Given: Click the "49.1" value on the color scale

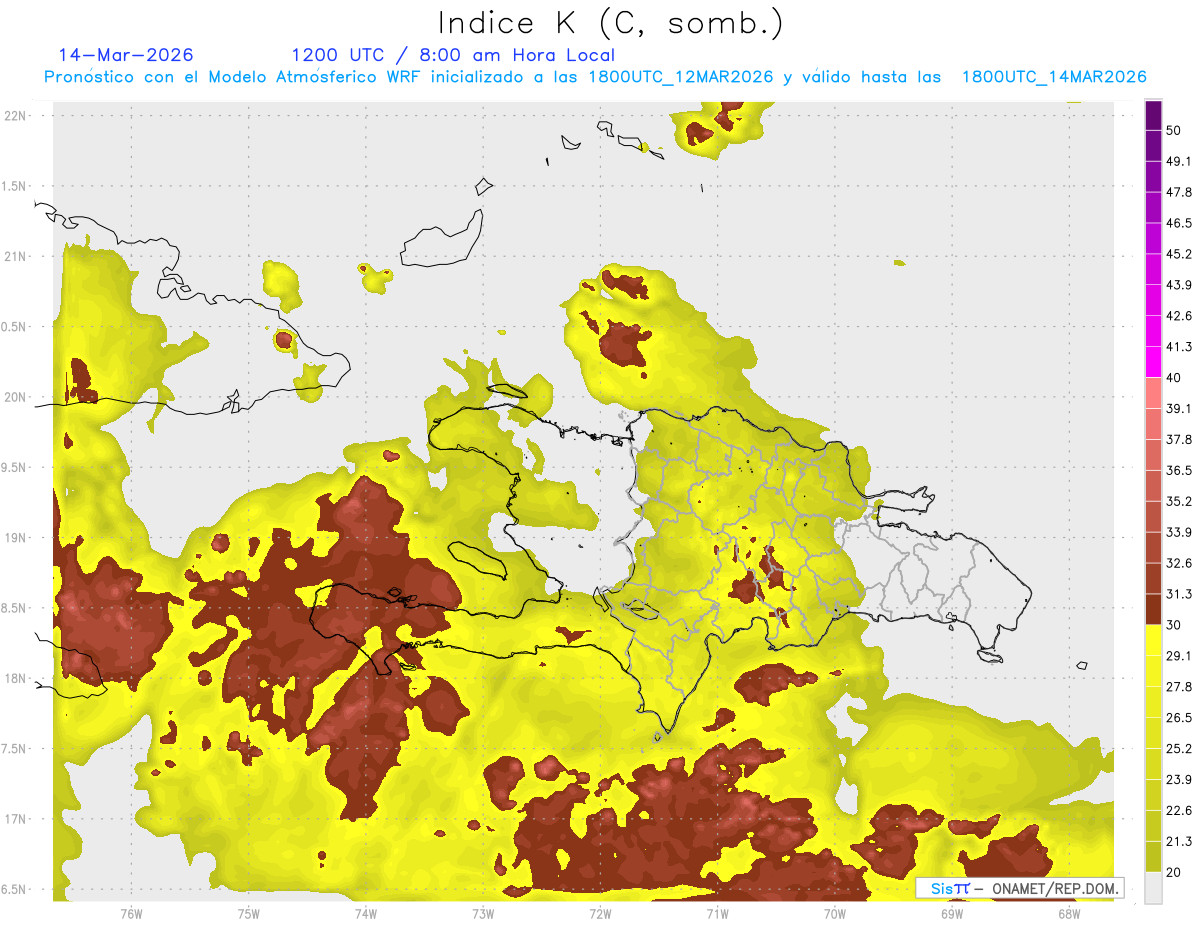Looking at the screenshot, I should coord(1179,161).
